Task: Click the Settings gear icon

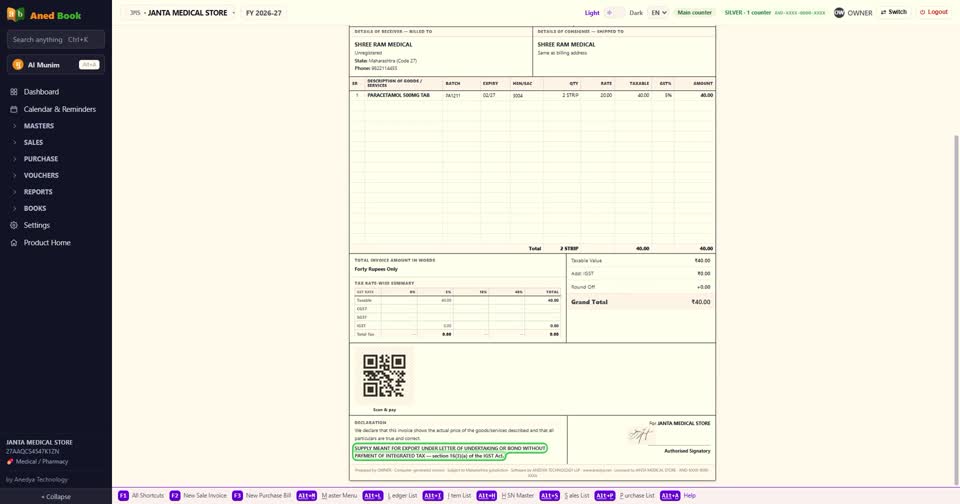Action: tap(13, 225)
